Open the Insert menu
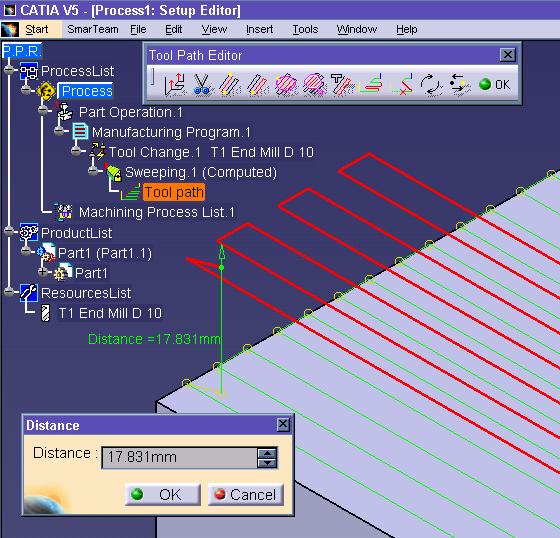560x538 pixels. pos(260,29)
